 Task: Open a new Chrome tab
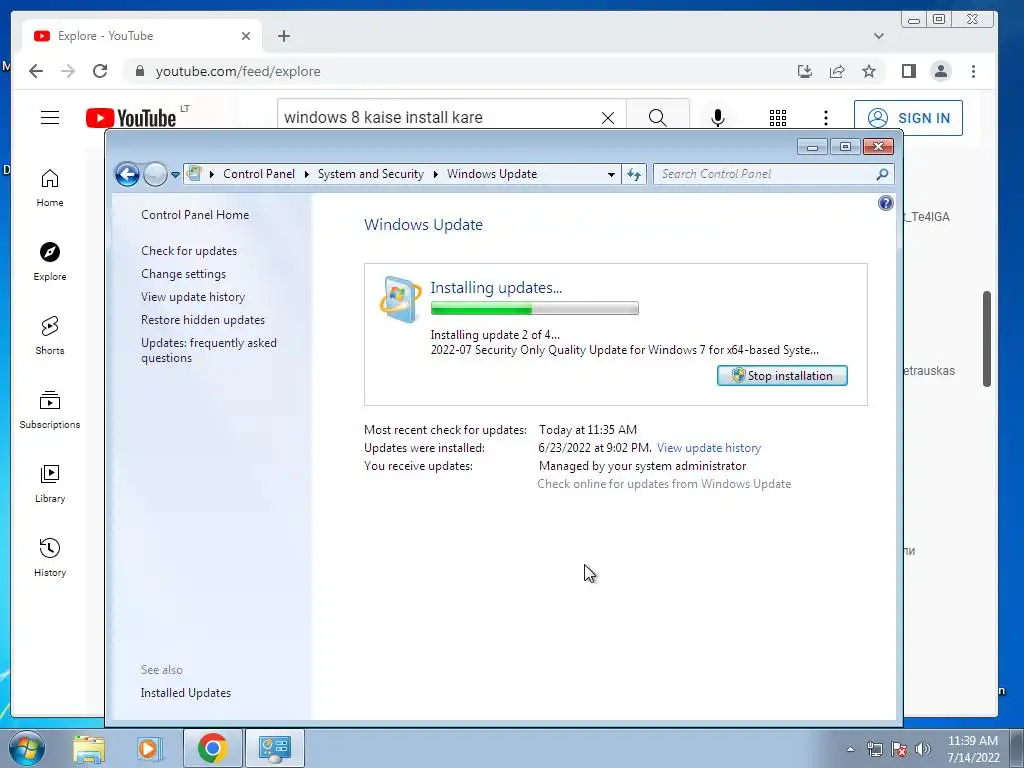click(x=283, y=36)
